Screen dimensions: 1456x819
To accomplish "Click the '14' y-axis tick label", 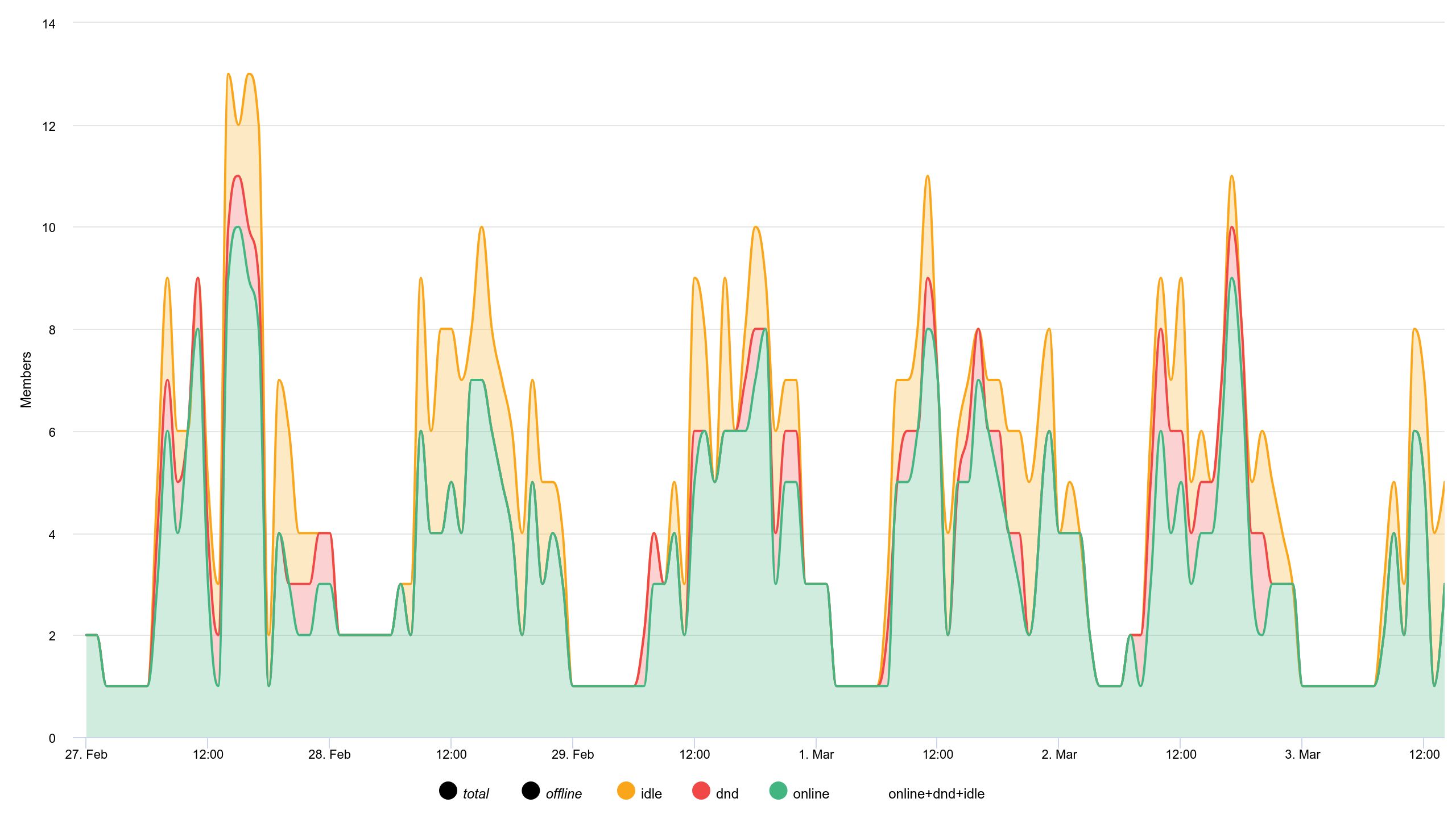I will click(x=49, y=24).
